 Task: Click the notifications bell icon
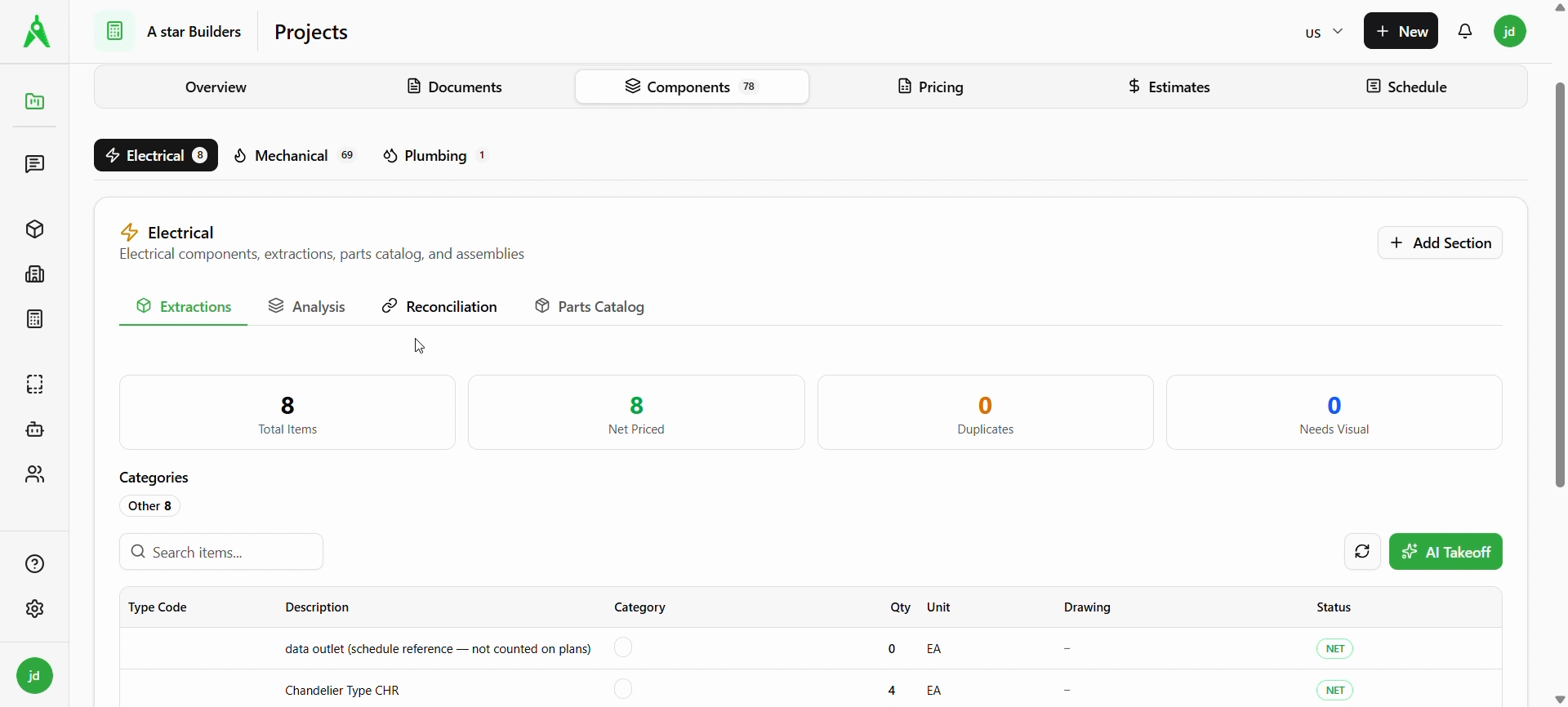tap(1466, 32)
